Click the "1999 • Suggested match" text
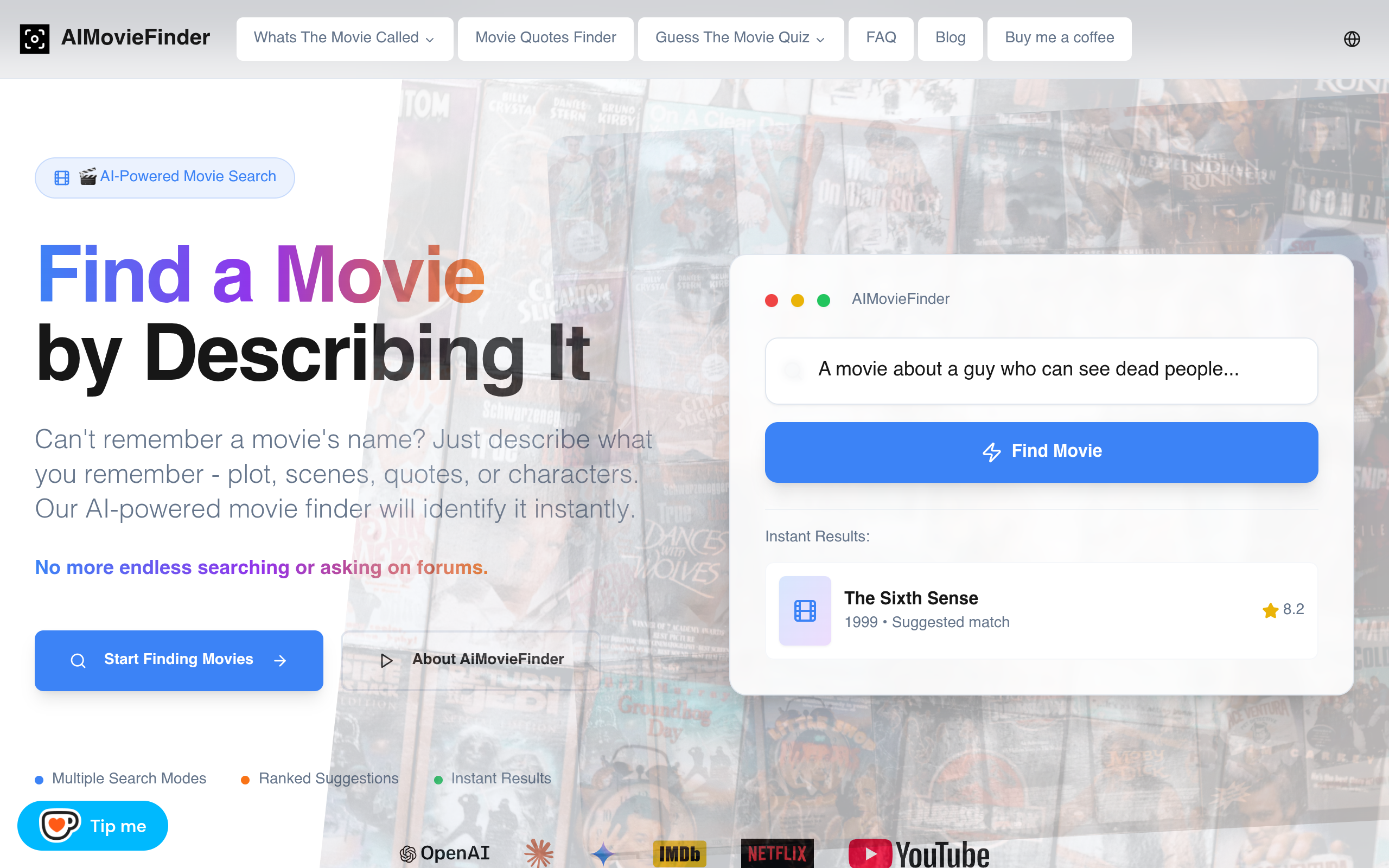1389x868 pixels. point(926,622)
